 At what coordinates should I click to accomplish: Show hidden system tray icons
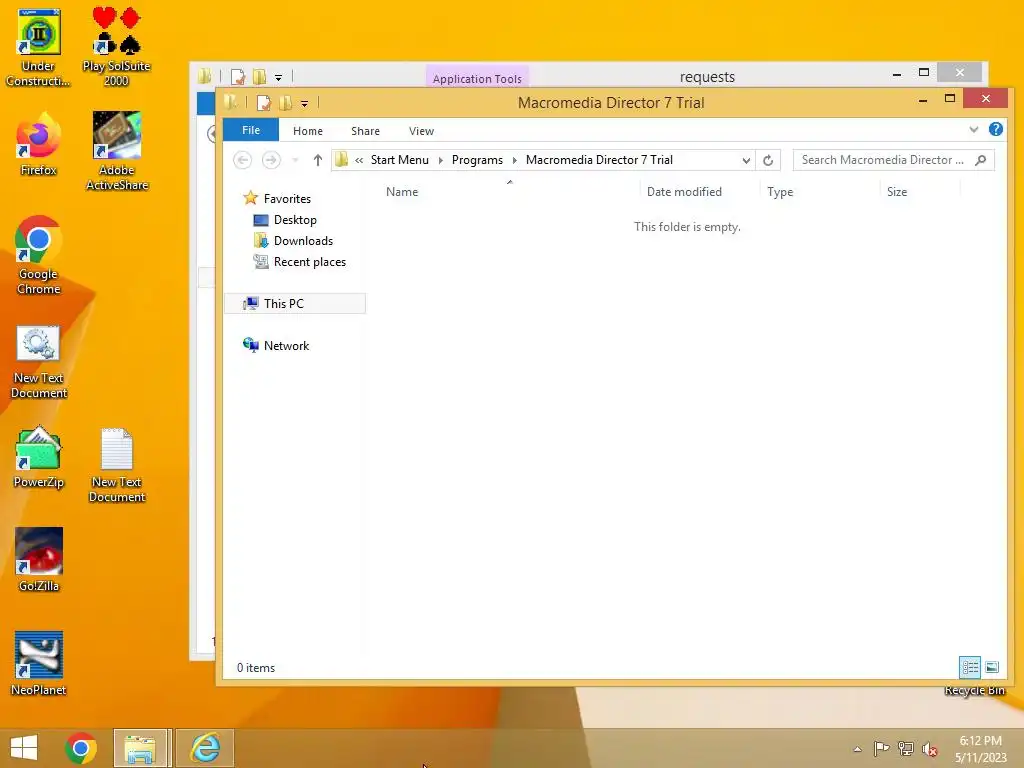(857, 749)
